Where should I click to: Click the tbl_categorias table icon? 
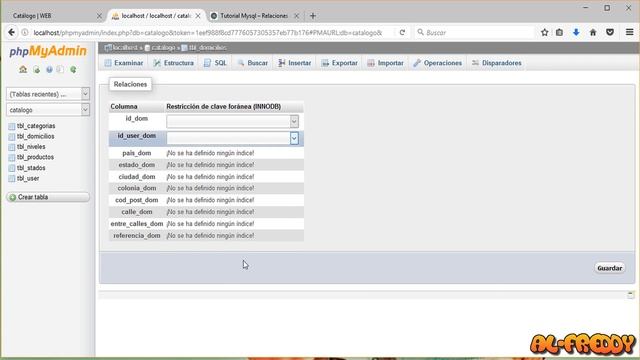pos(11,126)
